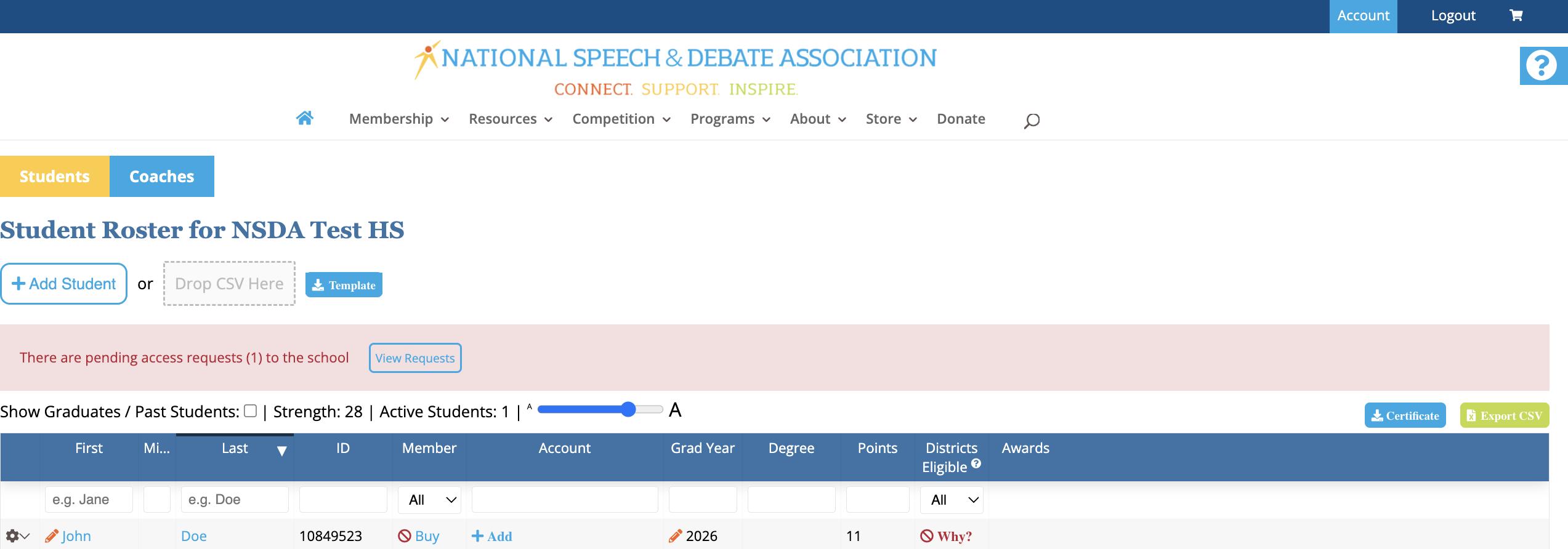Expand the Membership menu
This screenshot has height=549, width=1568.
[398, 119]
